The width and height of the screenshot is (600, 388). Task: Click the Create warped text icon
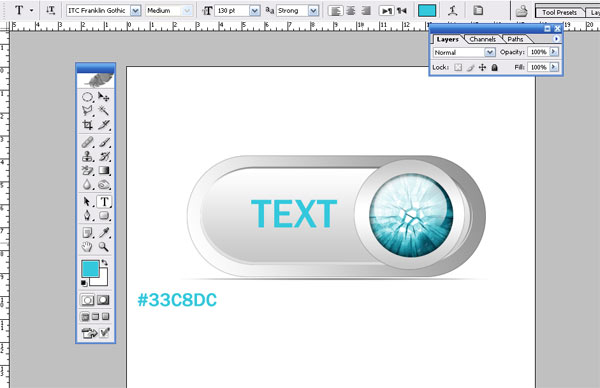point(453,11)
